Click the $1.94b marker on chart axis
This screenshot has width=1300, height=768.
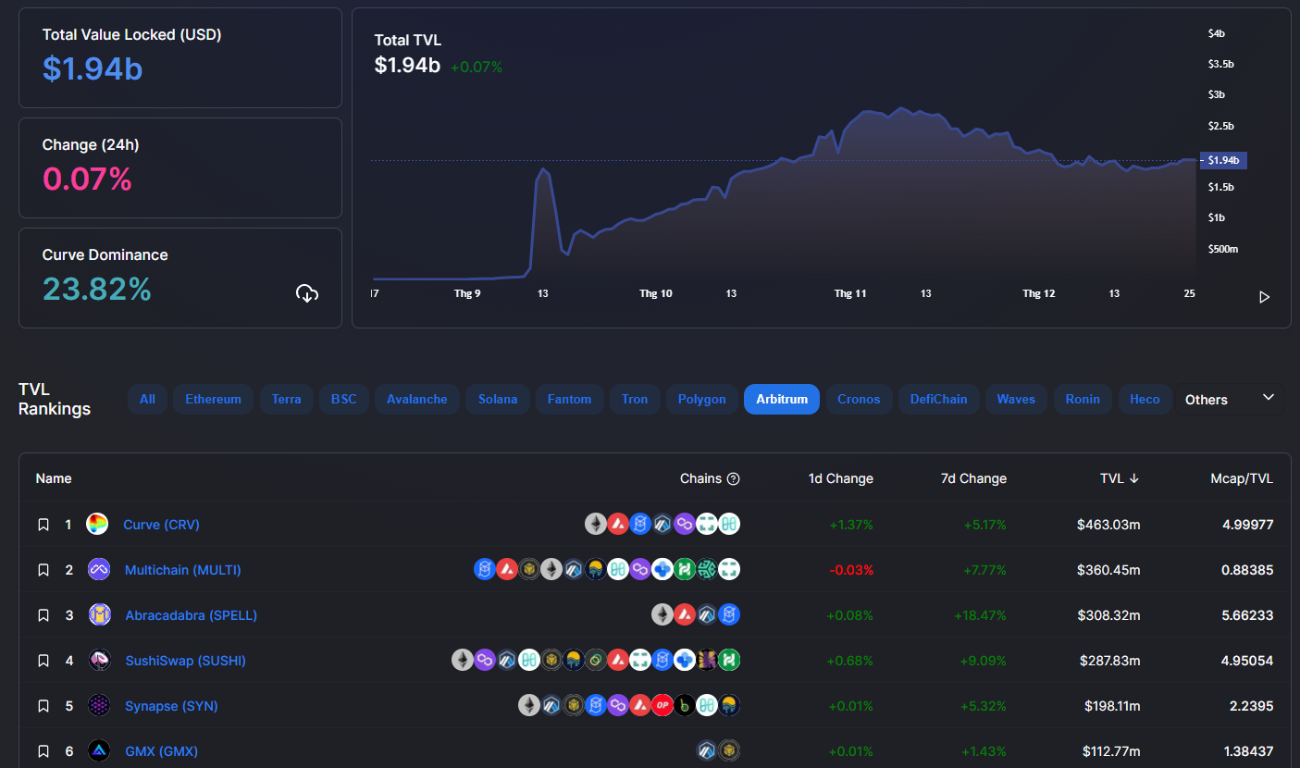tap(1223, 160)
